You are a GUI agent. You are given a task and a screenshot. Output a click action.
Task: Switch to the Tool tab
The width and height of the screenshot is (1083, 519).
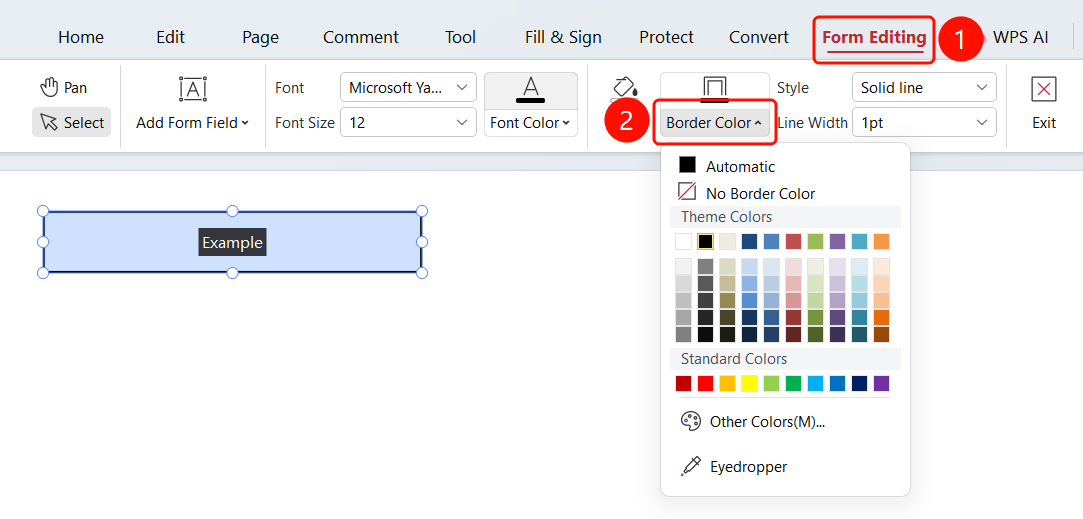(461, 37)
